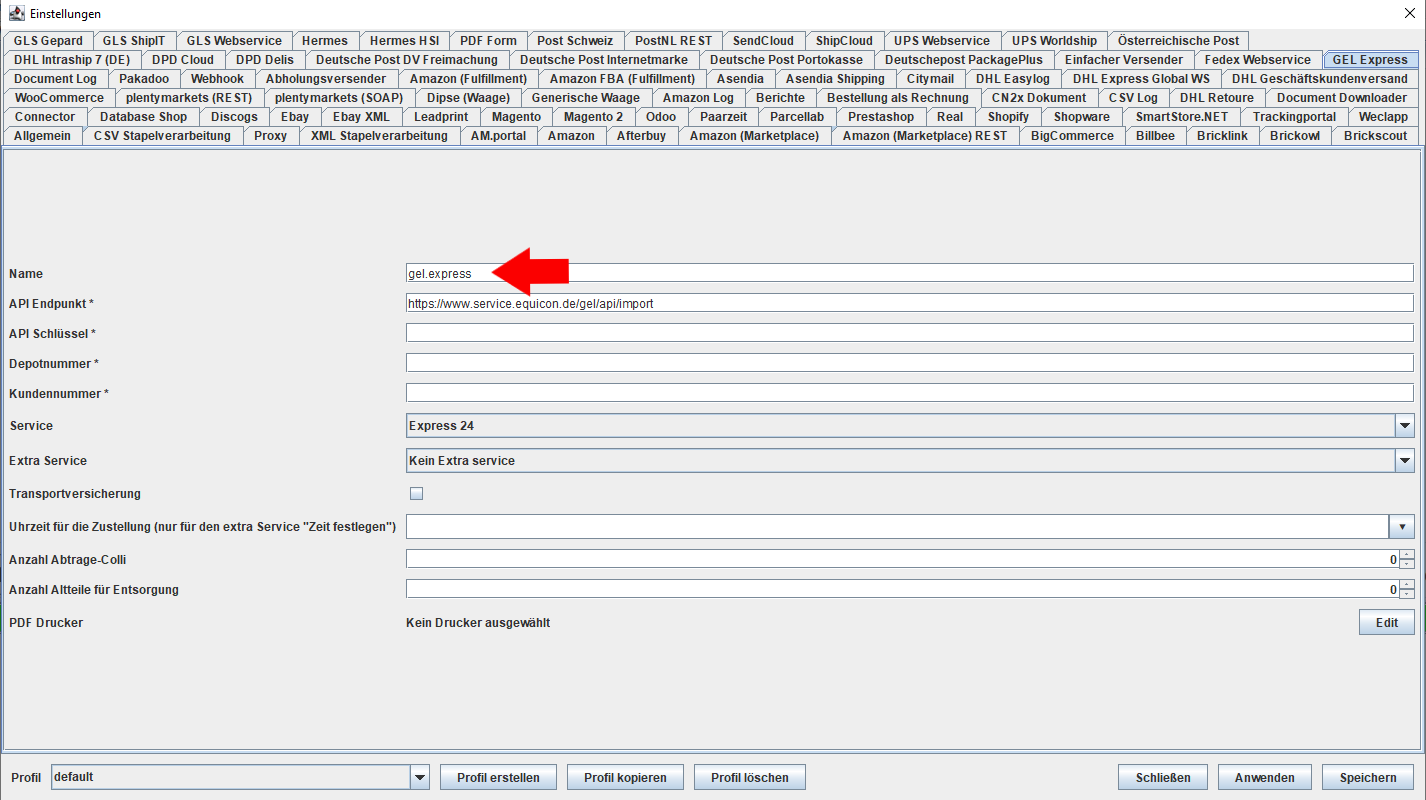Open the Shopify tab
The height and width of the screenshot is (800, 1426).
[x=1008, y=117]
